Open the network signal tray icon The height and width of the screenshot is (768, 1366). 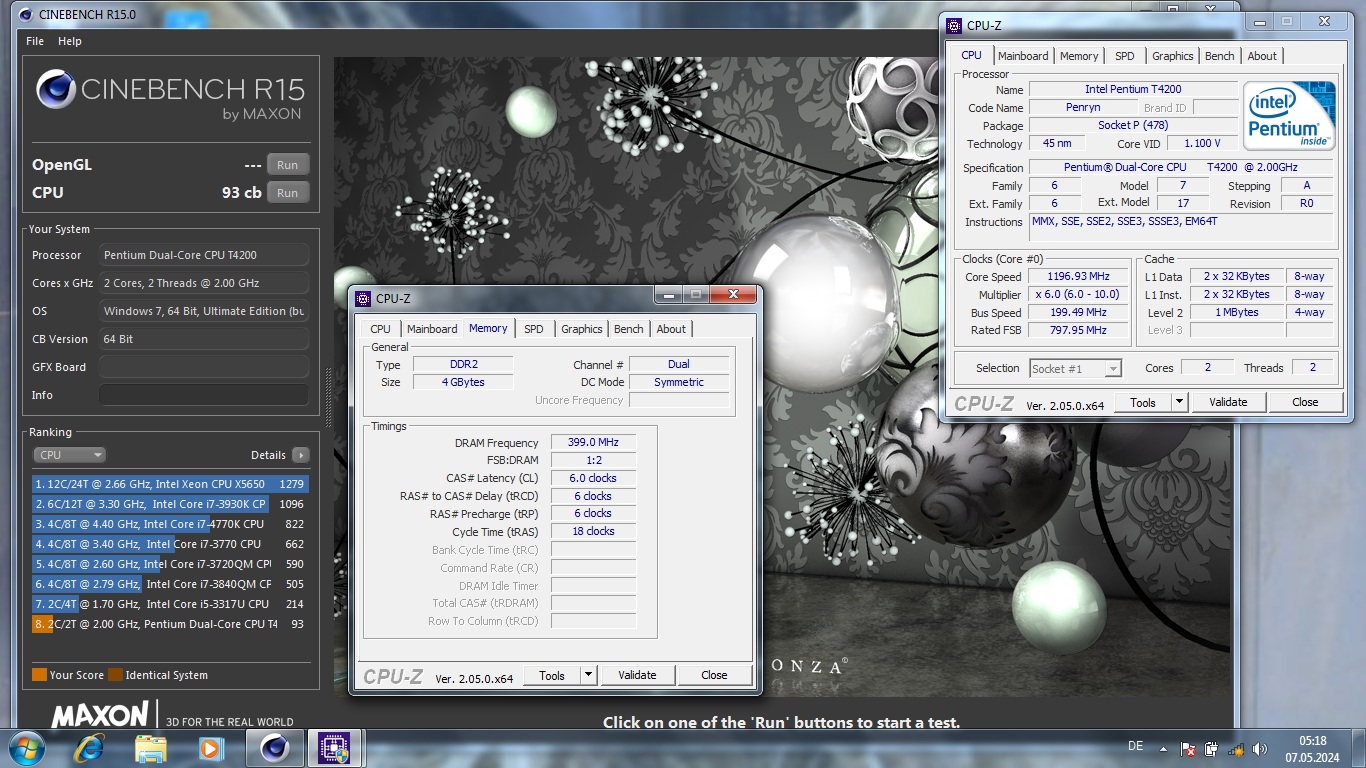1236,749
